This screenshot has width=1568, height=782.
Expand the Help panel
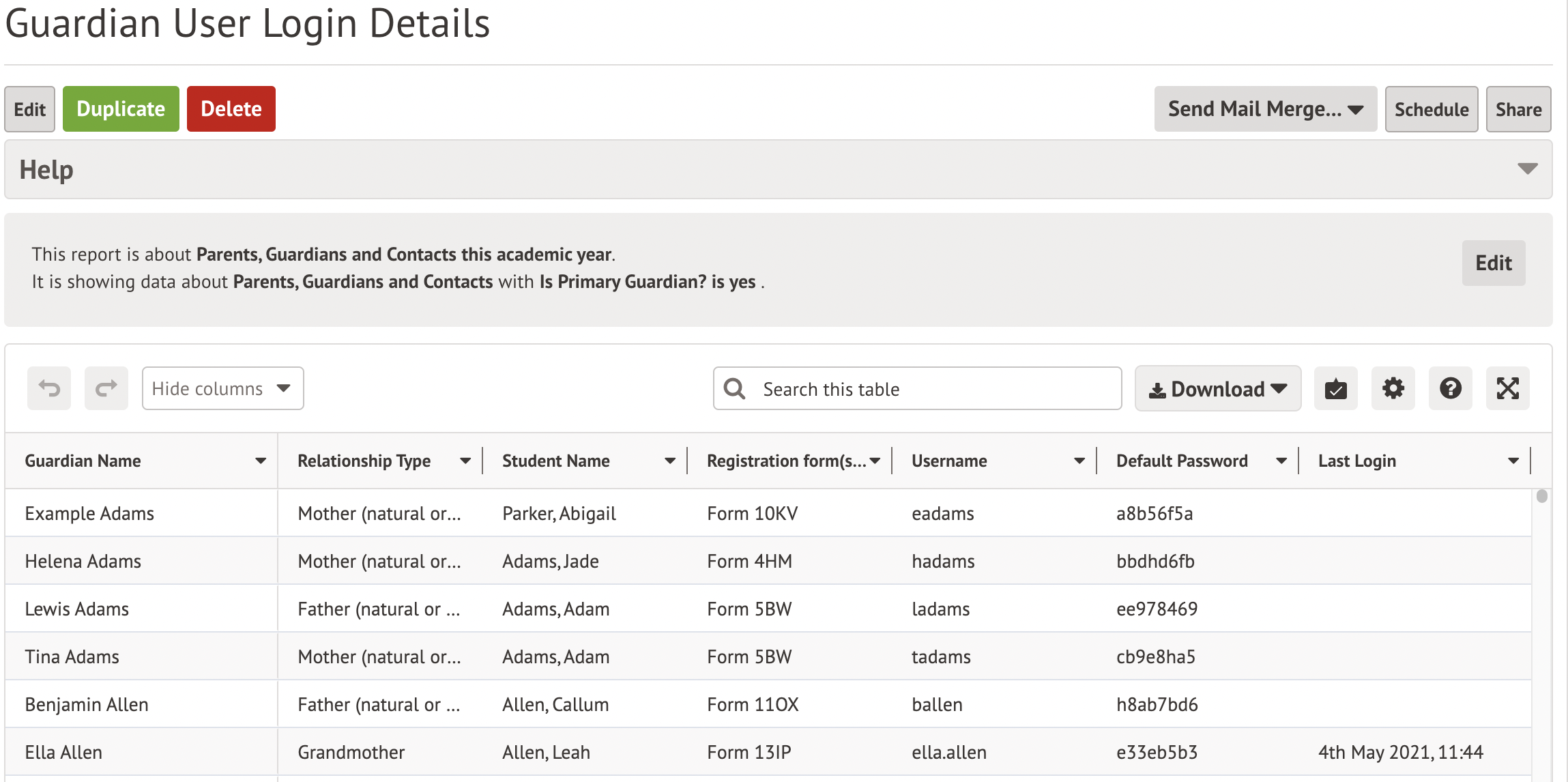(x=1527, y=169)
